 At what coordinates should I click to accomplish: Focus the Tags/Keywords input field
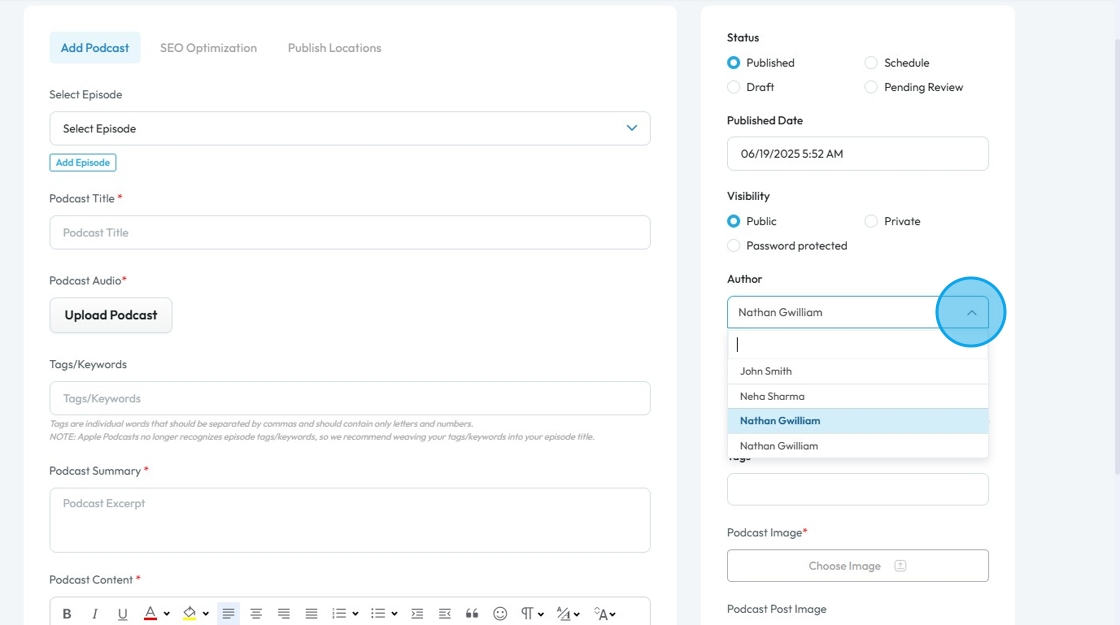point(350,399)
